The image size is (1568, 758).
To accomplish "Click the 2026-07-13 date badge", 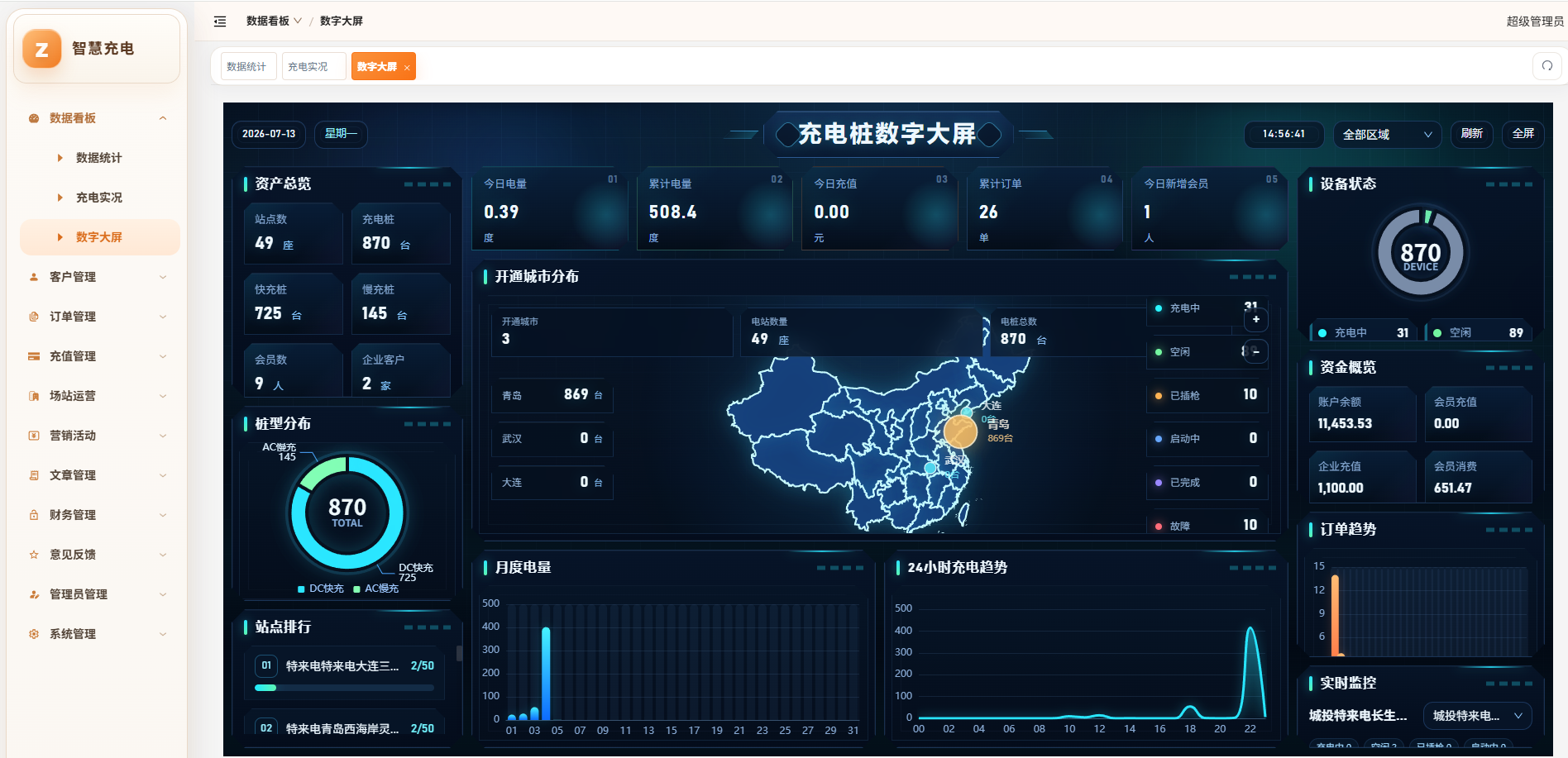I will [x=269, y=134].
